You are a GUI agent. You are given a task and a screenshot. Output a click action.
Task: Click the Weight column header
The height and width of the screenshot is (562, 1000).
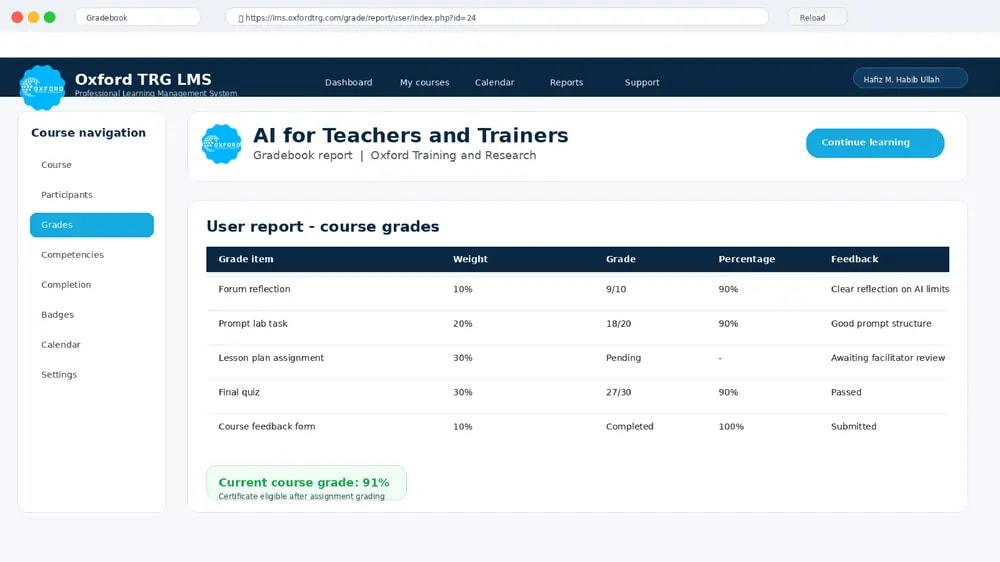pos(470,259)
